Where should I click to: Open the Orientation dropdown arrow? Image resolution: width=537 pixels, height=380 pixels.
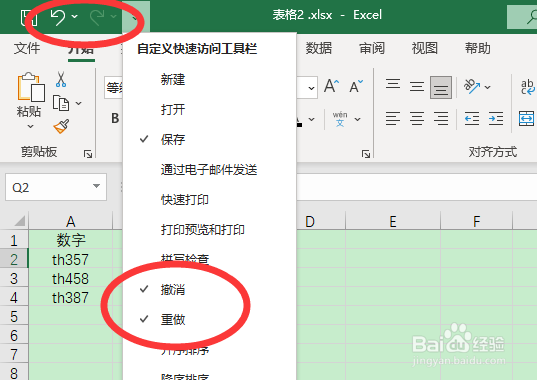point(488,87)
